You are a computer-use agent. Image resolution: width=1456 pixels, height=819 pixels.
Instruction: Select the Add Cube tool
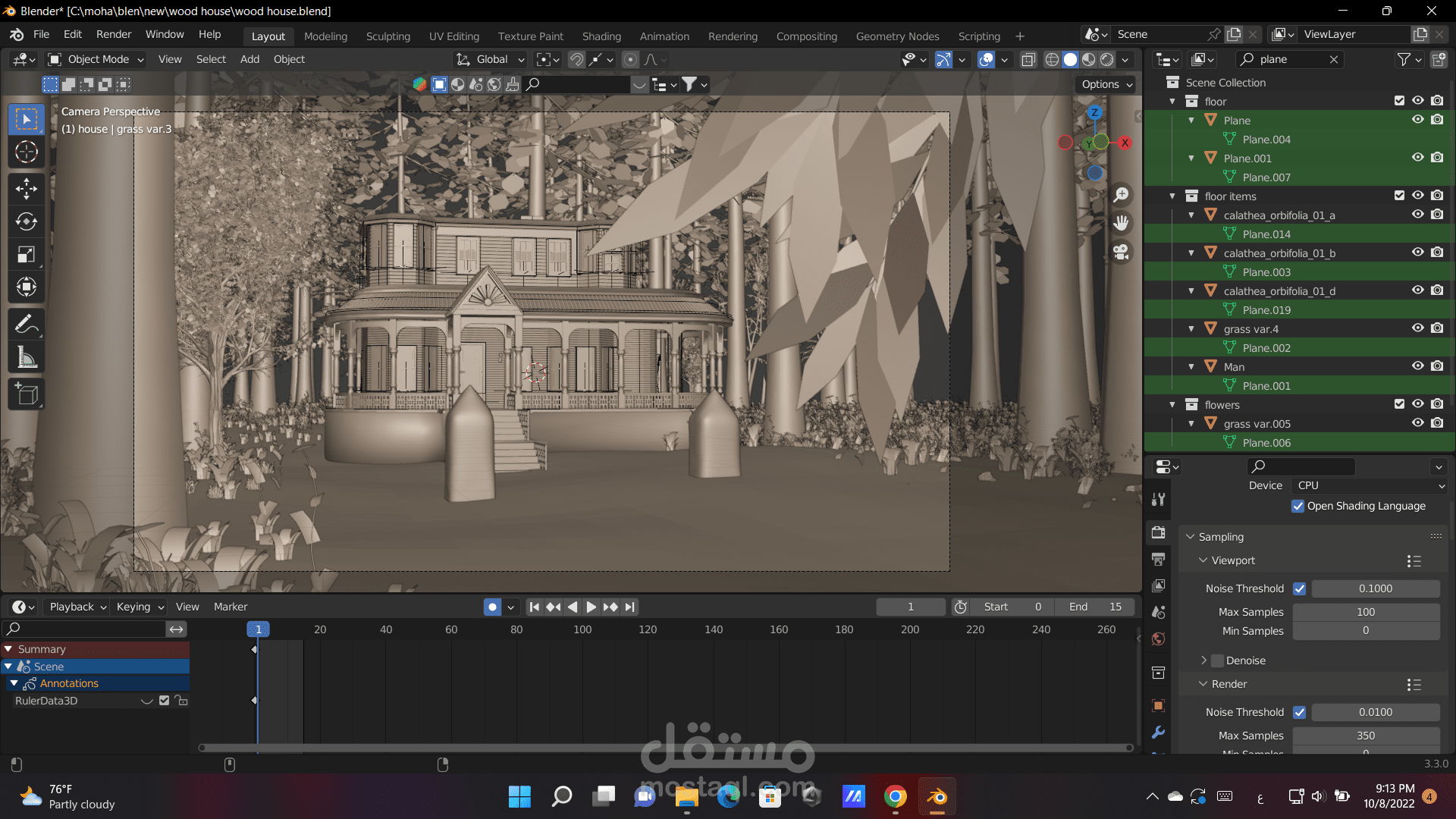click(27, 394)
